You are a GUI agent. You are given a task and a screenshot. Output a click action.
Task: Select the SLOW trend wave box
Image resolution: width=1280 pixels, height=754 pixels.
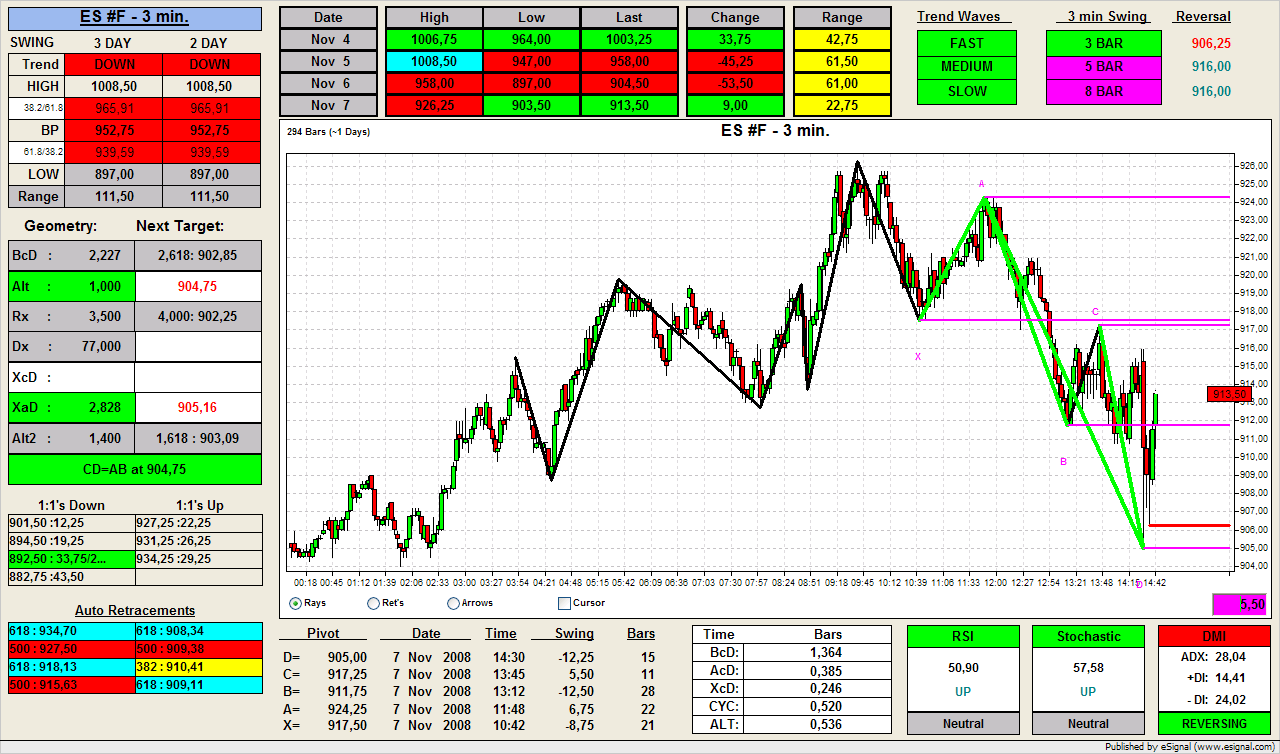point(966,91)
